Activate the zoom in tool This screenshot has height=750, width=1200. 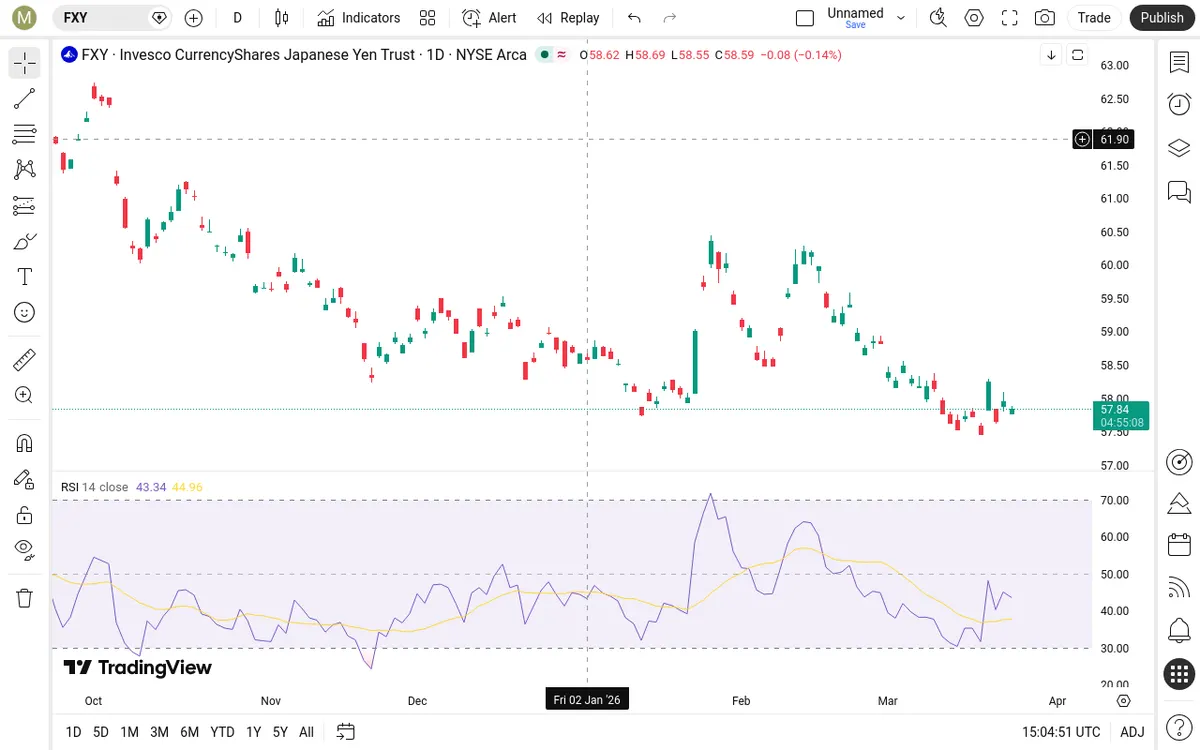(x=25, y=395)
